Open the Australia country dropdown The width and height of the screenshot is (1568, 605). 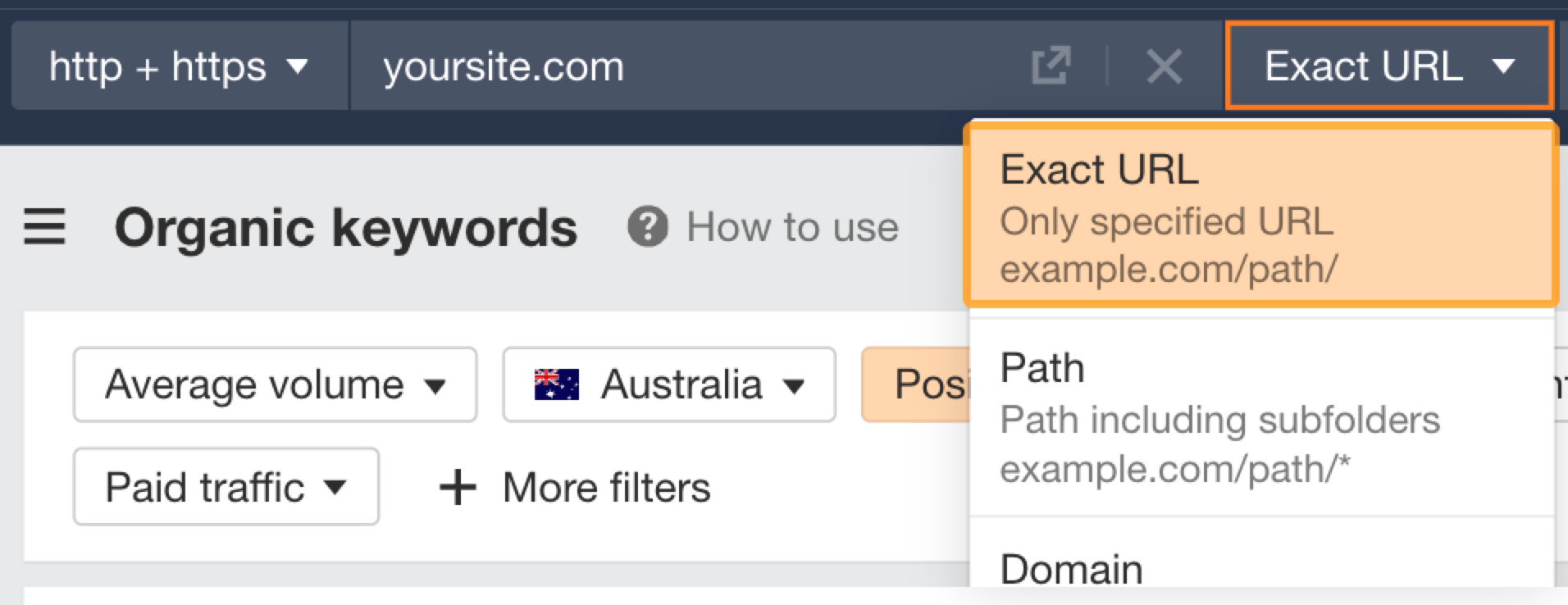tap(669, 384)
